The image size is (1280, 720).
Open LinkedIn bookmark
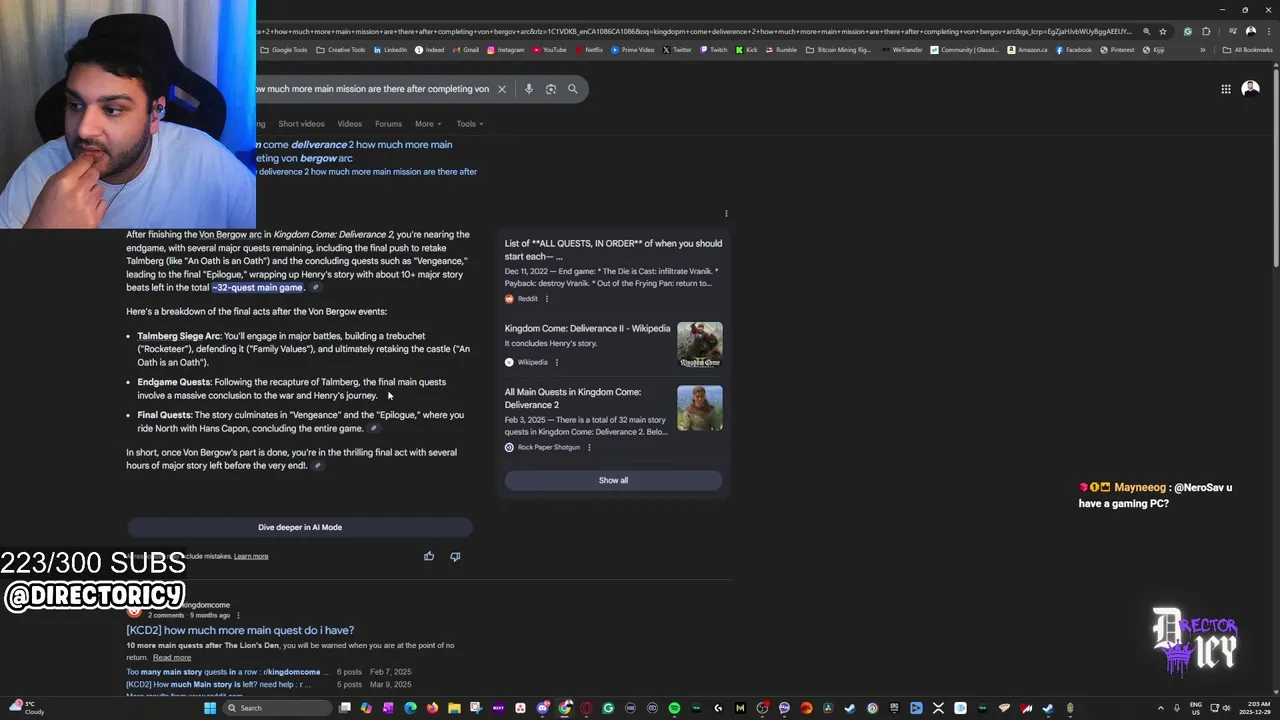391,50
